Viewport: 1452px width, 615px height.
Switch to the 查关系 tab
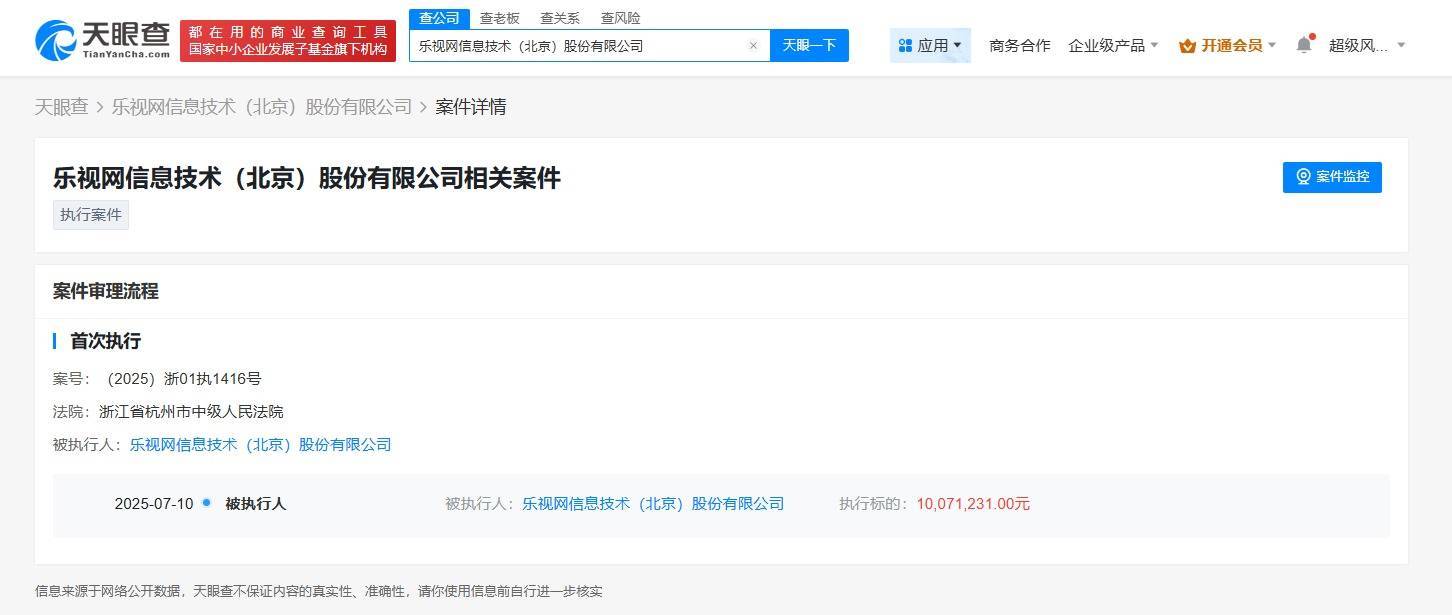(x=560, y=18)
